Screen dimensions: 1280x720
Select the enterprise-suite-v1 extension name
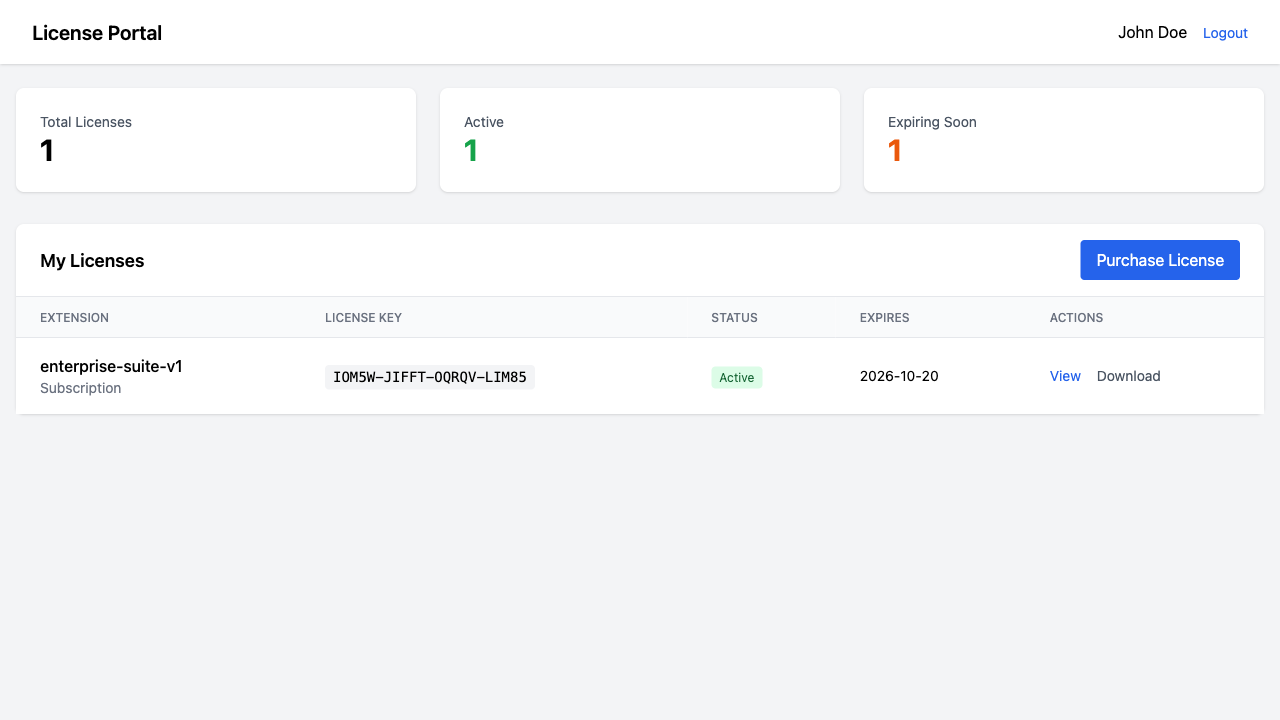point(111,366)
